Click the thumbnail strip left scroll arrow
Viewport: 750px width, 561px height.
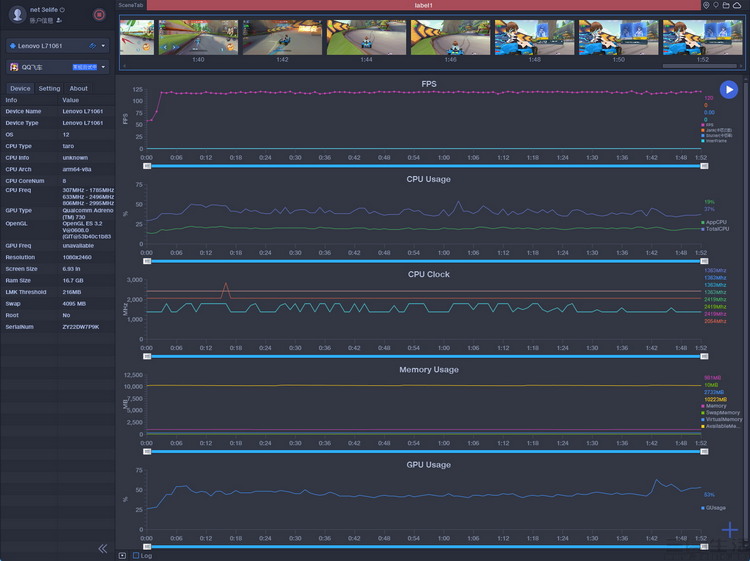(x=125, y=66)
